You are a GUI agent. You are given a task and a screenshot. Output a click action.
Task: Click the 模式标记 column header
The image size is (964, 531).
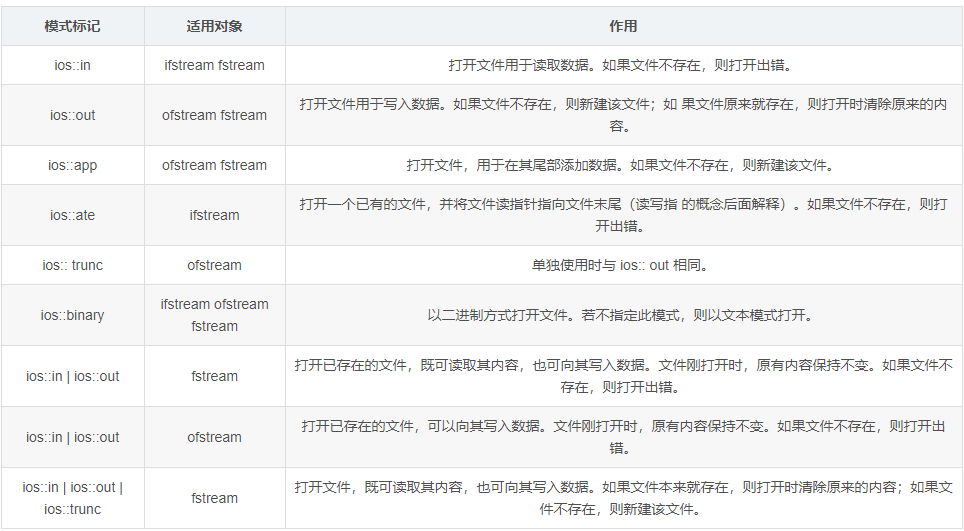(73, 26)
